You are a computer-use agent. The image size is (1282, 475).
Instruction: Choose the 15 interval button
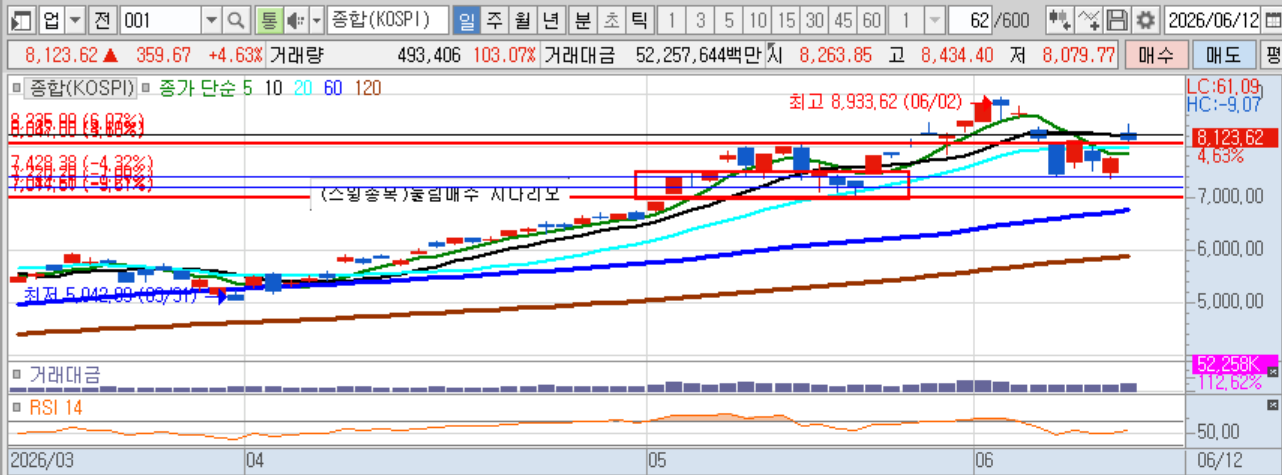[787, 20]
